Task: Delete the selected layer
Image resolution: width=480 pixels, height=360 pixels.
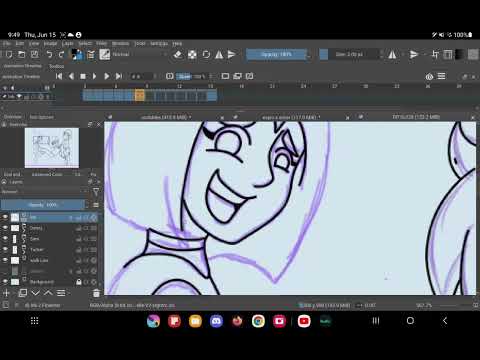Action: pyautogui.click(x=96, y=293)
